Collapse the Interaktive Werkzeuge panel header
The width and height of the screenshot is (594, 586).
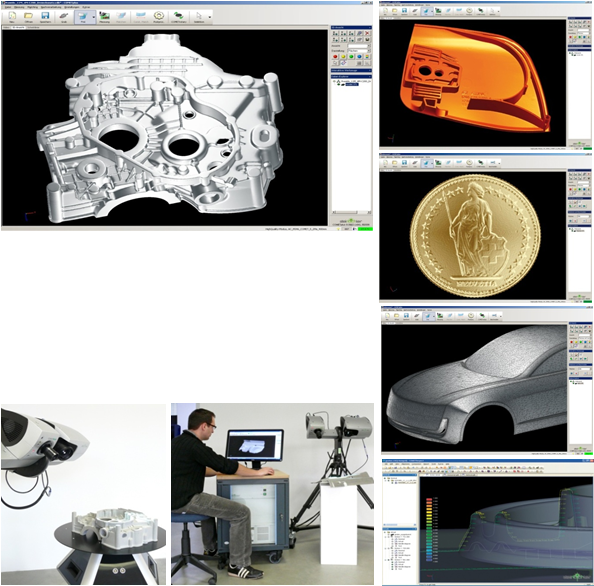click(351, 70)
